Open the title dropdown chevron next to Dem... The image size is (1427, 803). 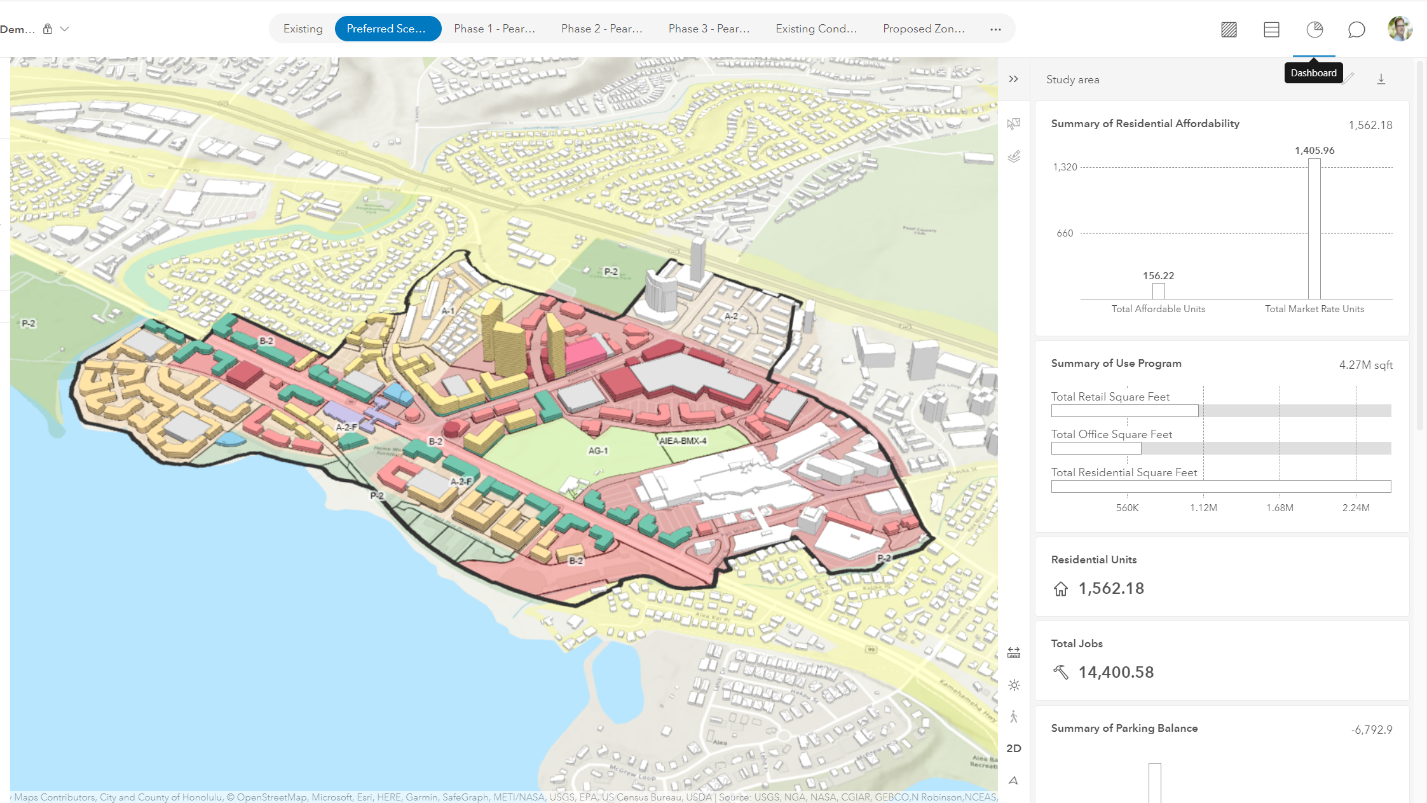tap(63, 29)
